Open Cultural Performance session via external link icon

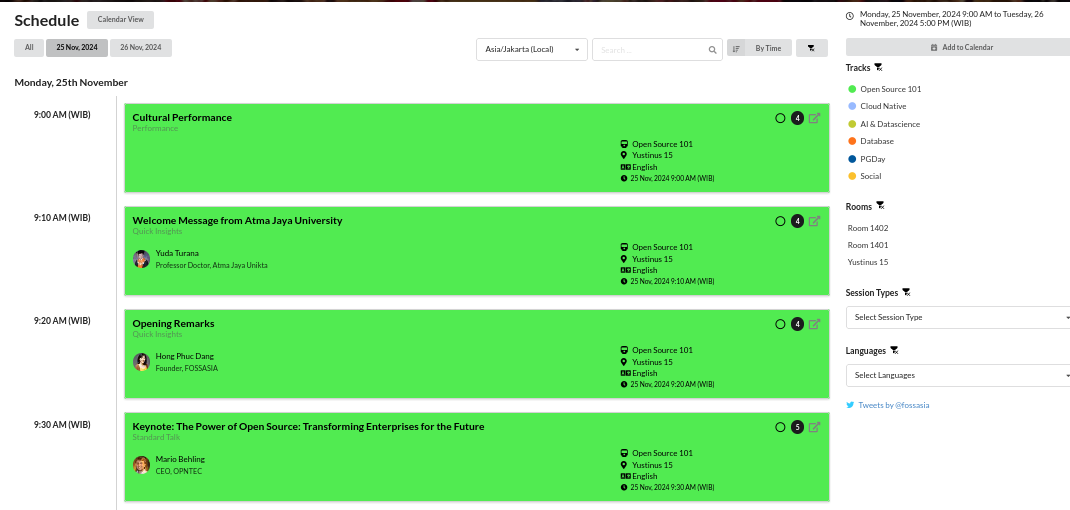[x=814, y=118]
